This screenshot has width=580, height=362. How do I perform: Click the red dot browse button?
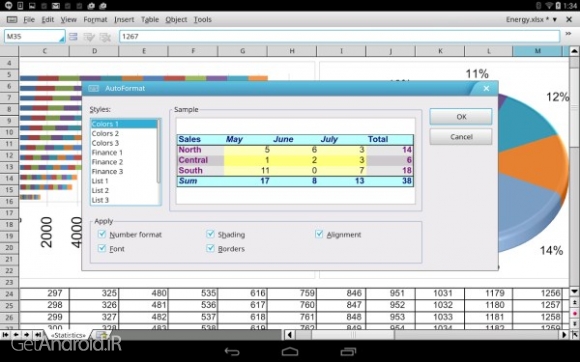tap(574, 314)
